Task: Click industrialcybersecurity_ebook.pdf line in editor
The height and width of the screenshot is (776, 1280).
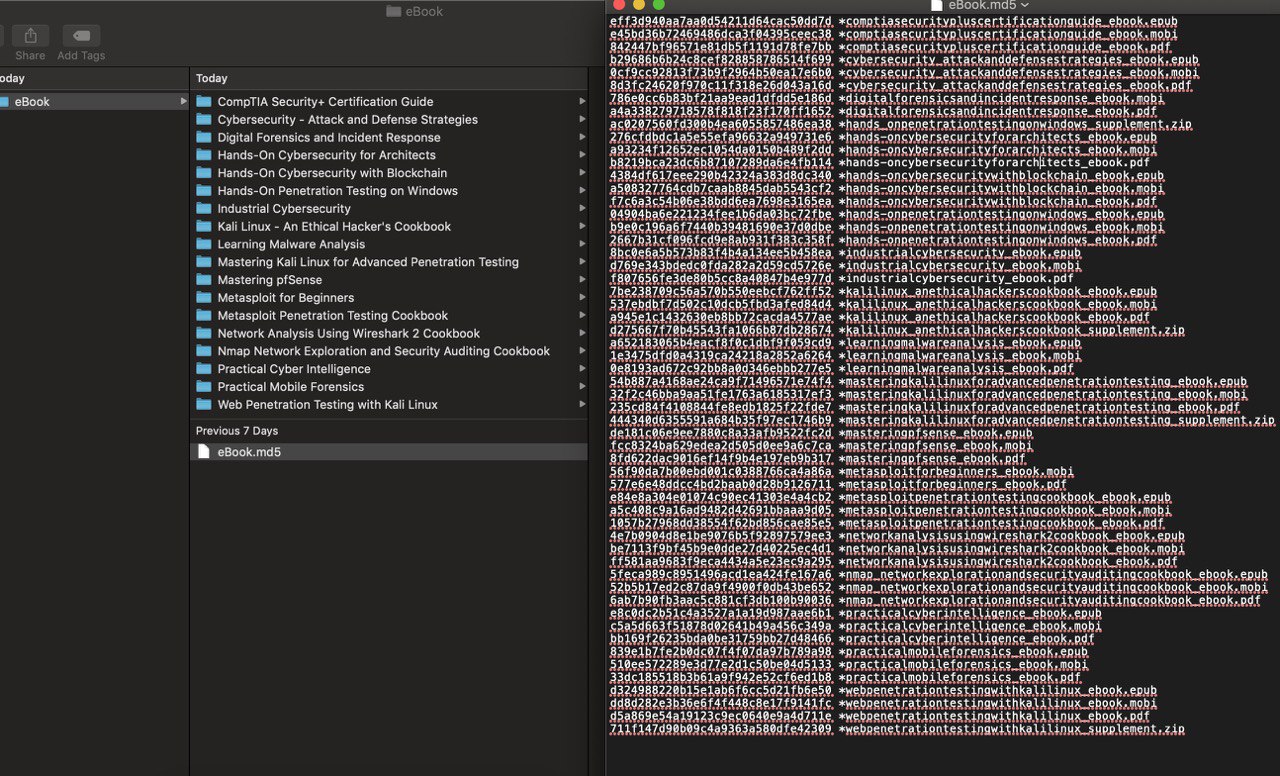Action: (958, 279)
